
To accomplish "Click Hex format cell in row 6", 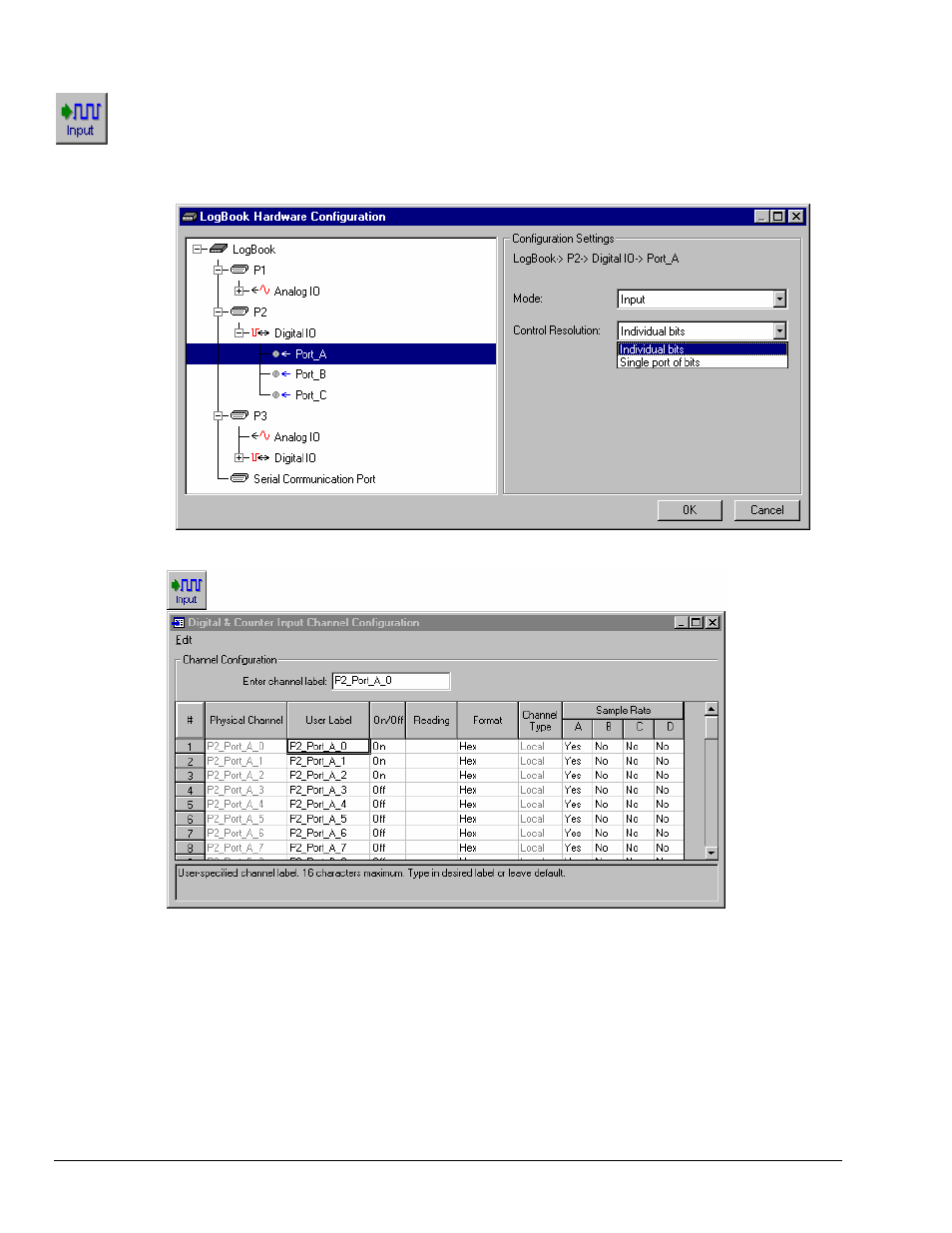I will click(488, 819).
